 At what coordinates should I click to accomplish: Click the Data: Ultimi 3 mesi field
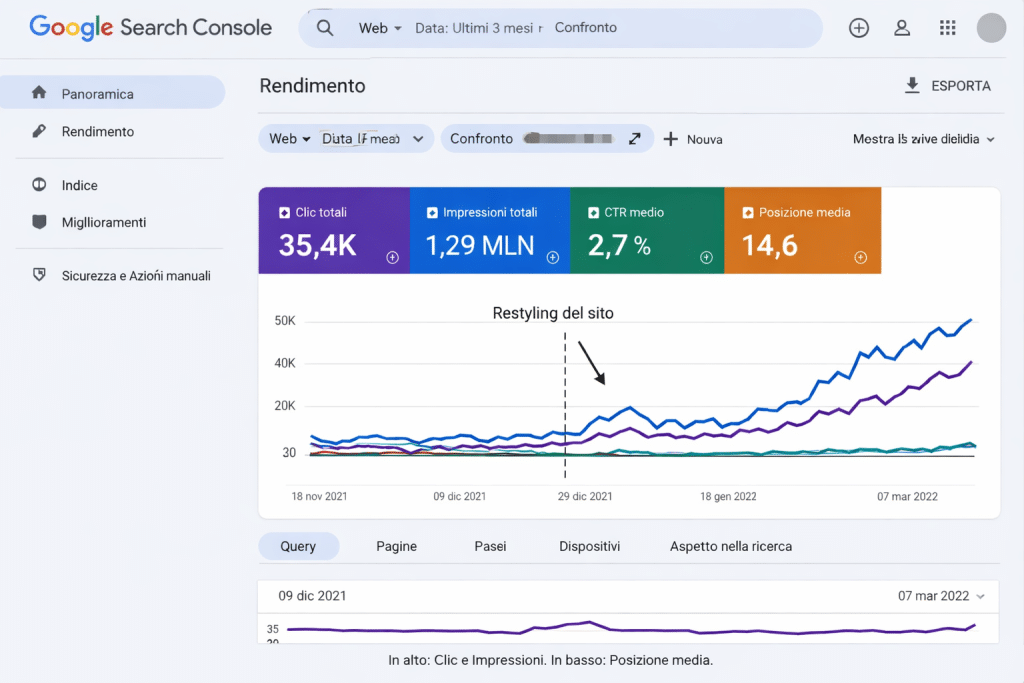[479, 28]
